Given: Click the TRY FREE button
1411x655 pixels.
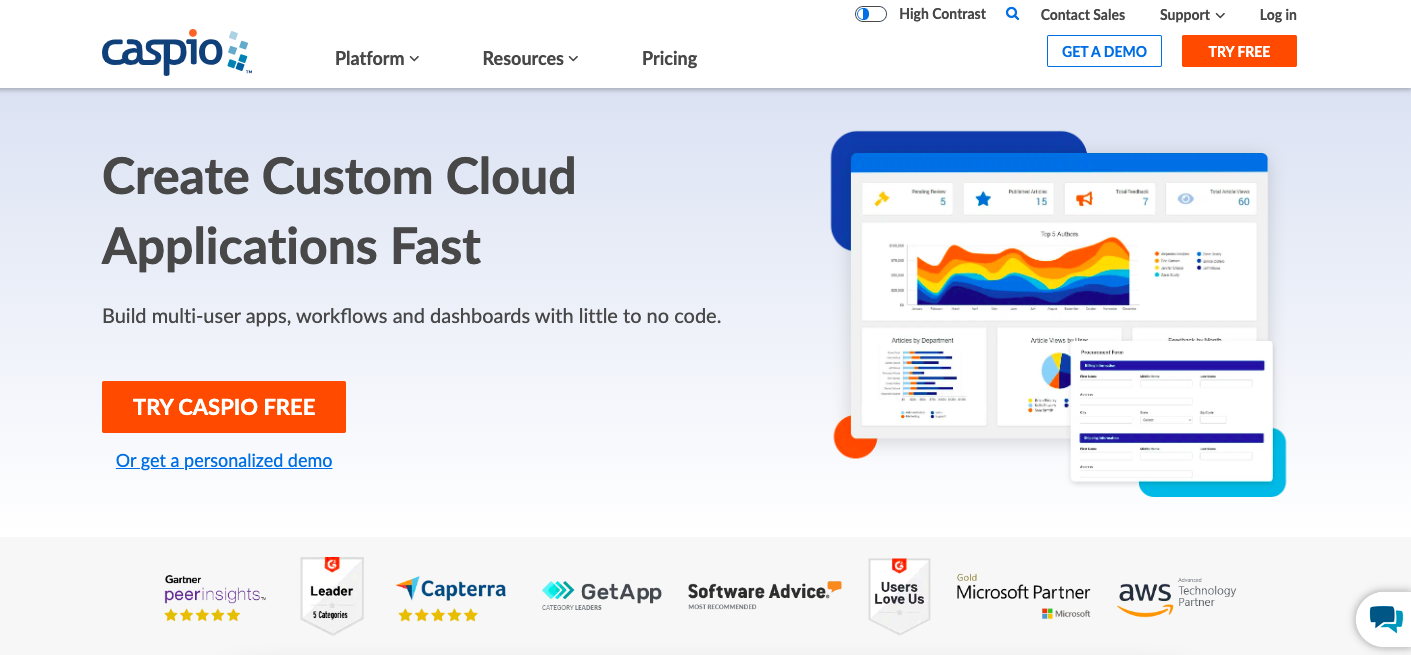Looking at the screenshot, I should tap(1239, 51).
